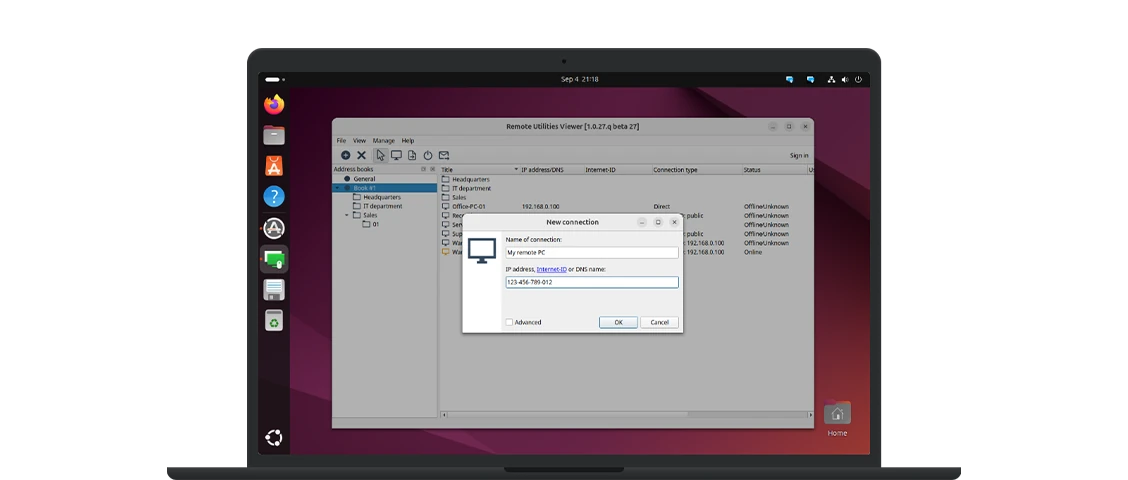
Task: Enable the Advanced checkbox
Action: 509,322
